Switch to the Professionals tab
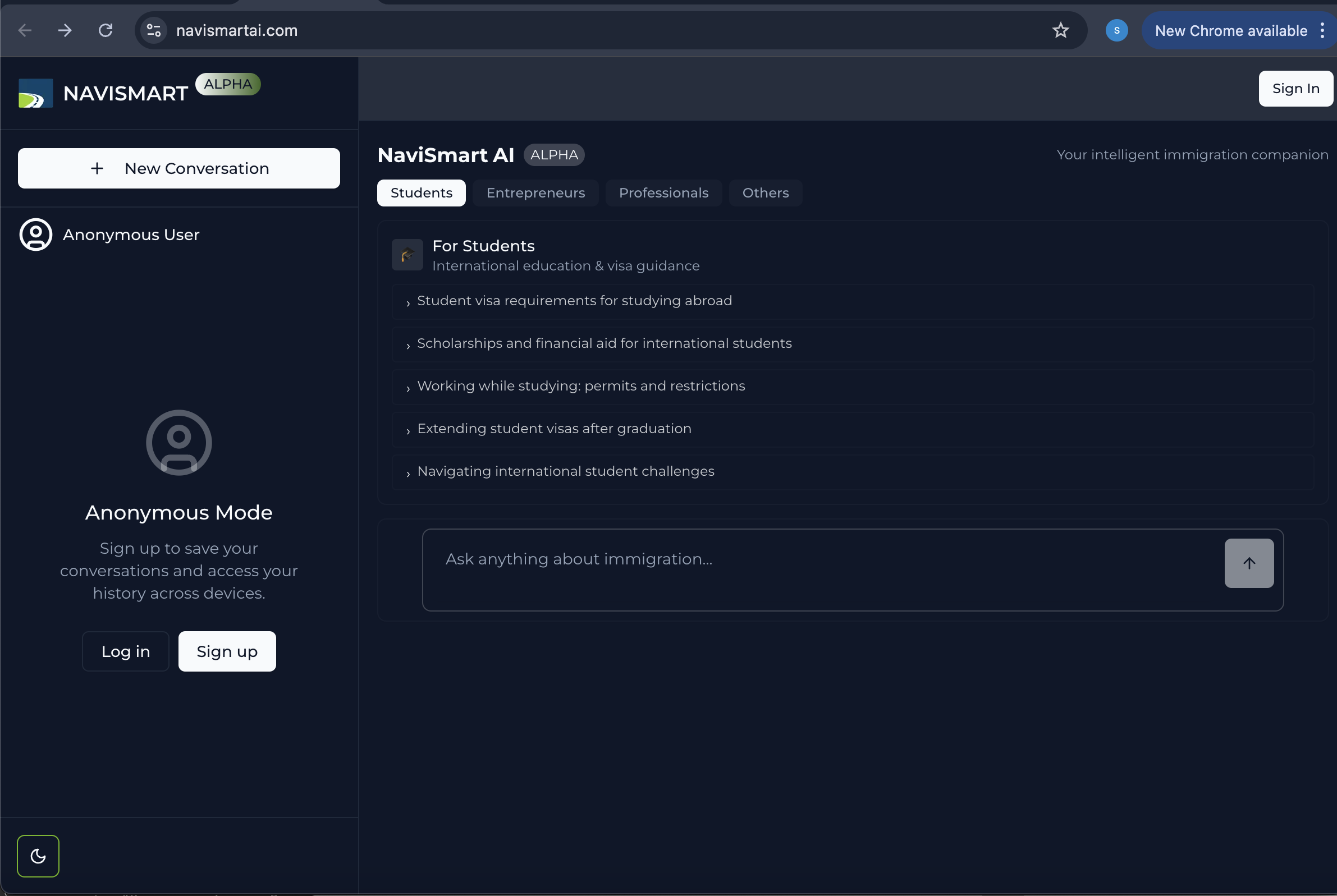The height and width of the screenshot is (896, 1337). coord(663,192)
